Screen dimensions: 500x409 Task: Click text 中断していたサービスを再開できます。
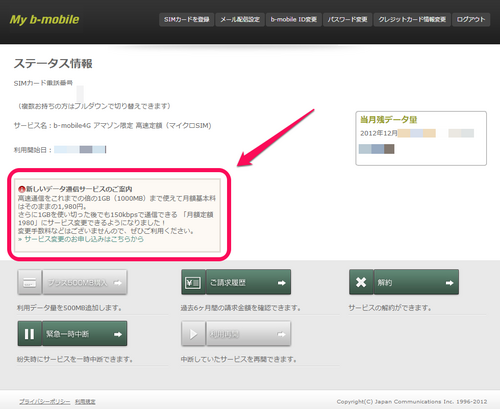239,359
